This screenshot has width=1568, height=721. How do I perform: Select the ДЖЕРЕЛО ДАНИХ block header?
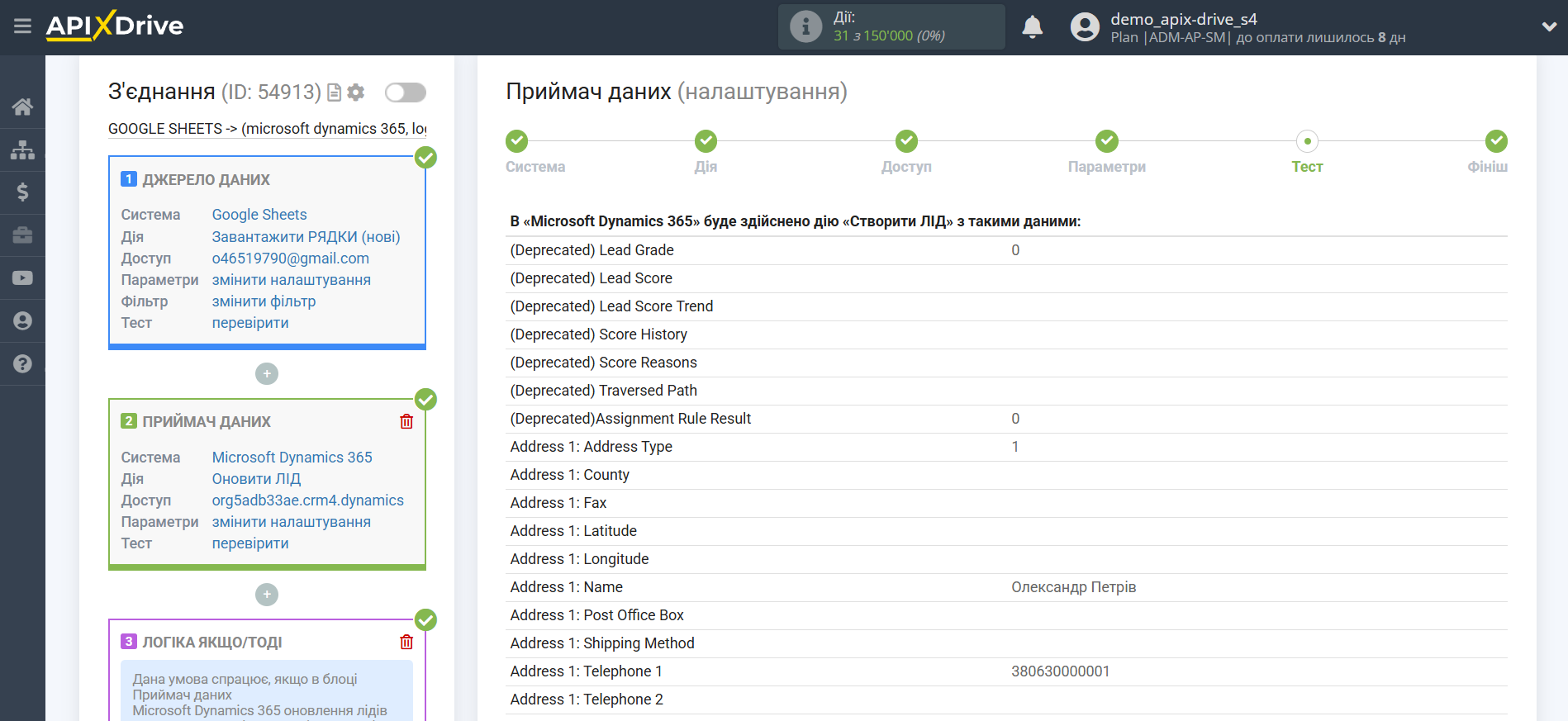point(206,180)
